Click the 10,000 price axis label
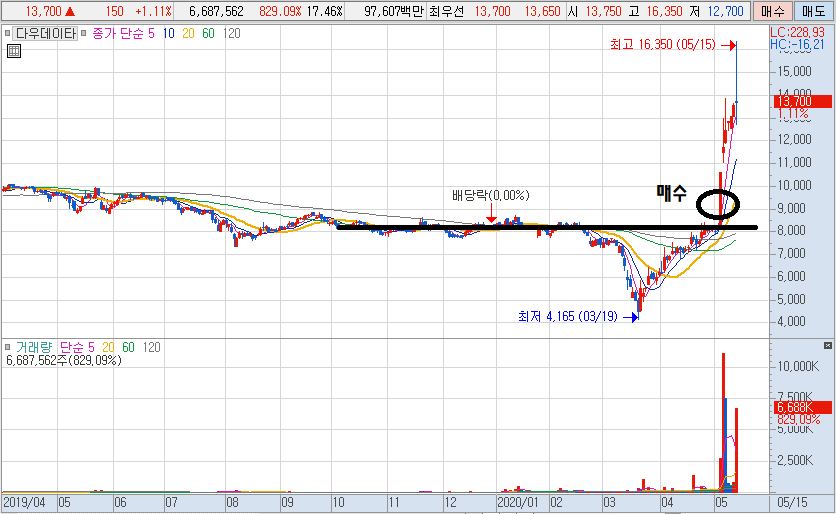The image size is (836, 514). point(794,186)
